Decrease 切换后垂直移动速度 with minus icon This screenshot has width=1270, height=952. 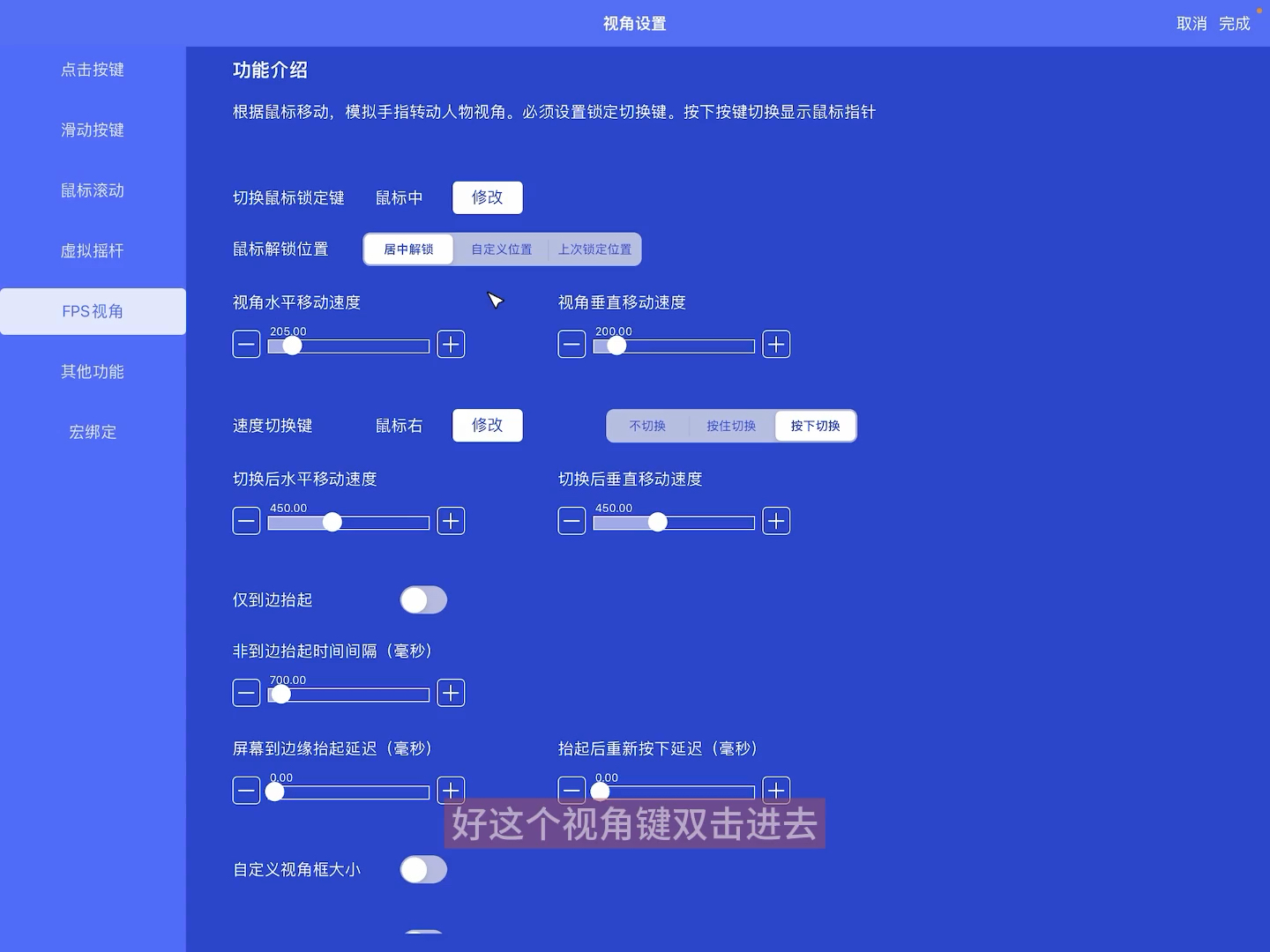(x=571, y=521)
